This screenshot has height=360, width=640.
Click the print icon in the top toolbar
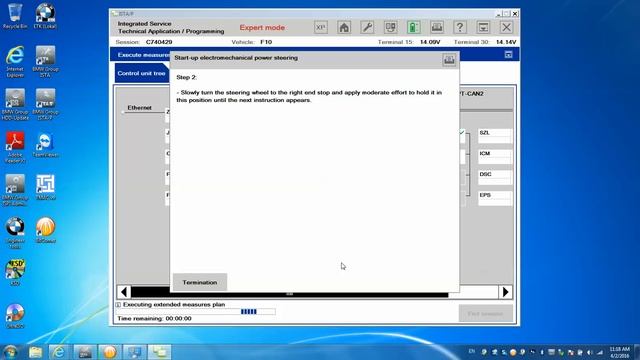click(437, 27)
